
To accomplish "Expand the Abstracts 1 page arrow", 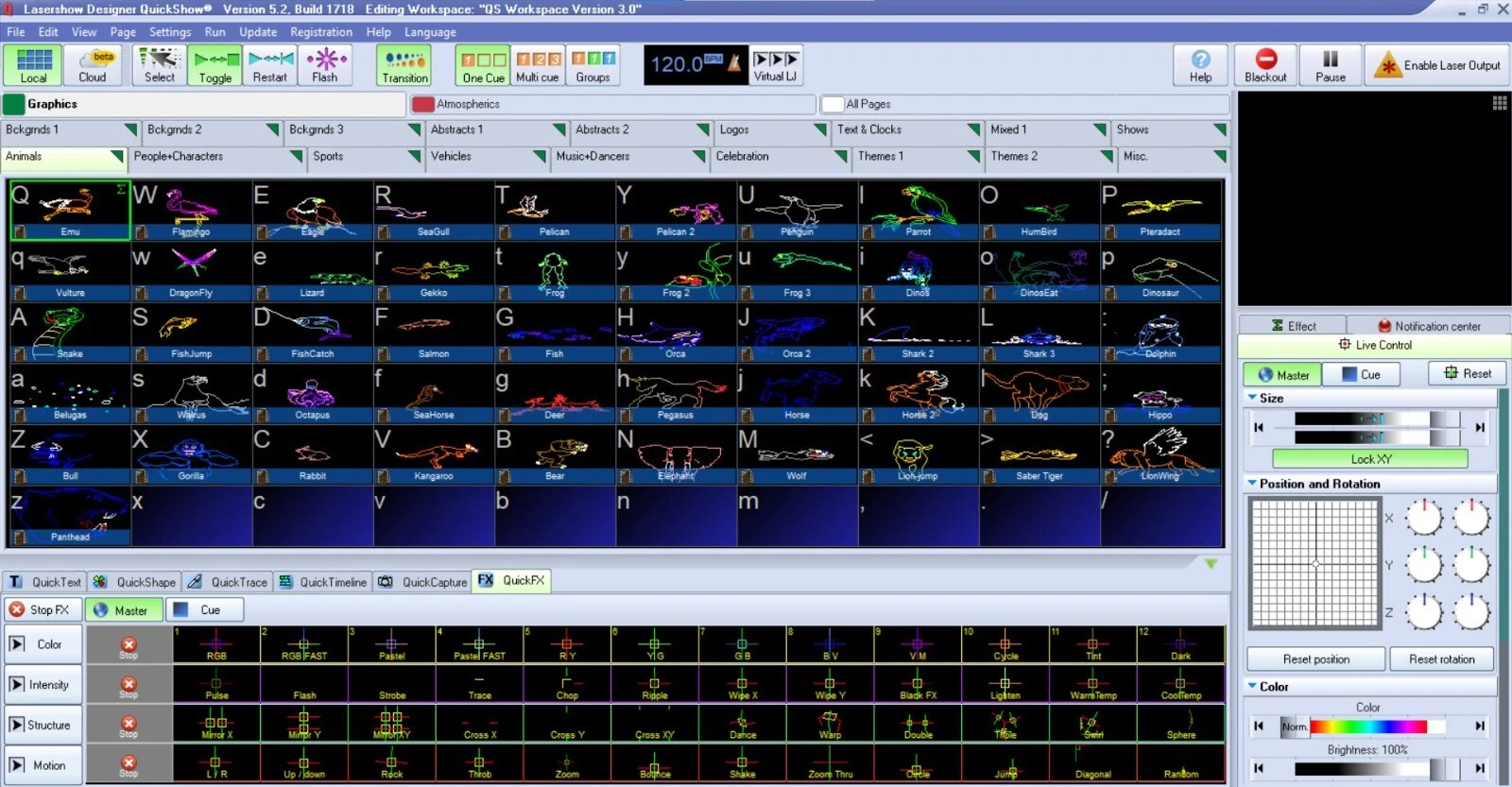I will [x=558, y=129].
